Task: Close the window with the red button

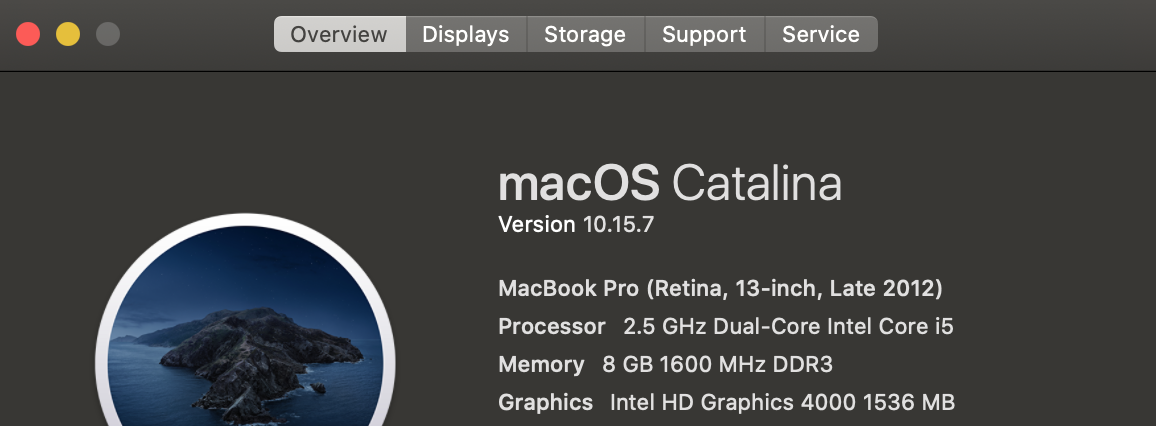Action: click(x=28, y=34)
